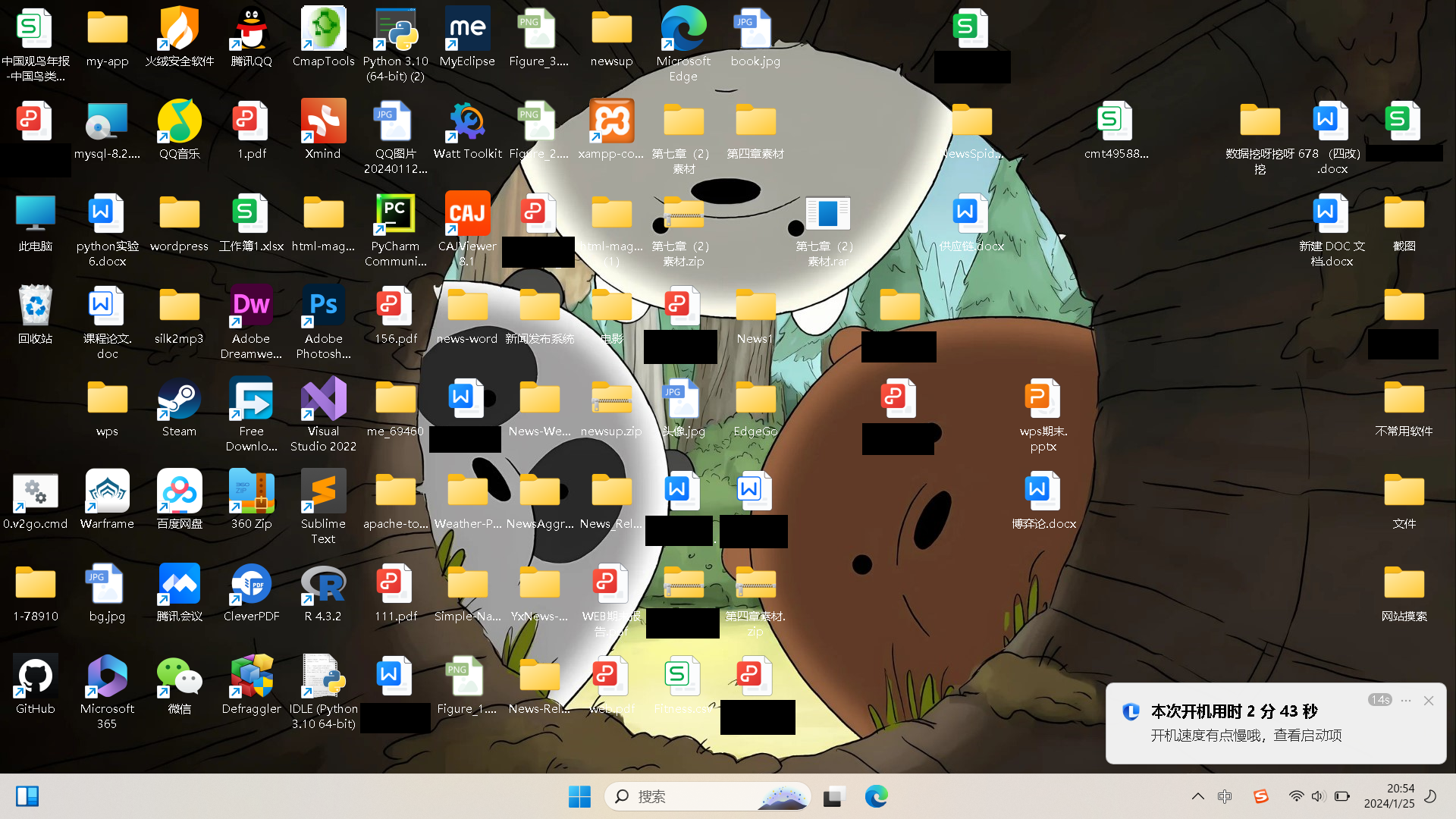Expand the hidden system tray icons chevron
Screen dimensions: 1456x819
coord(1197,796)
